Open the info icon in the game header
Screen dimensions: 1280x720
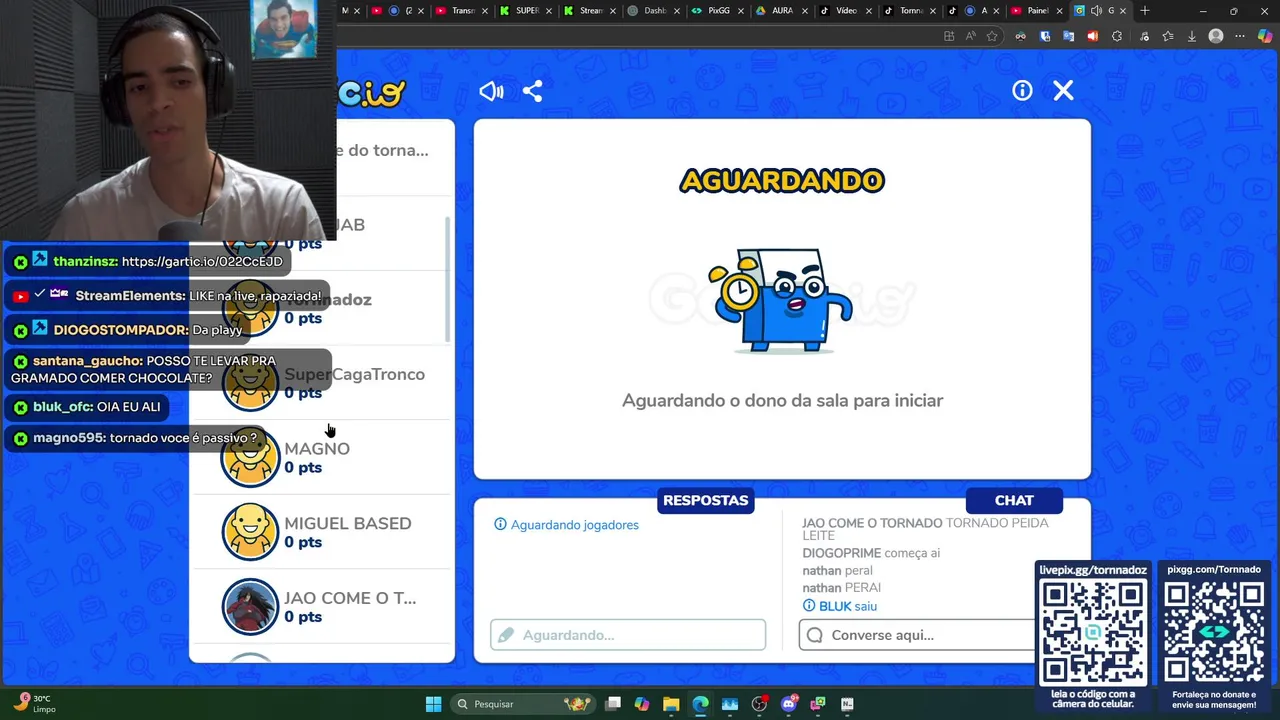(1022, 91)
